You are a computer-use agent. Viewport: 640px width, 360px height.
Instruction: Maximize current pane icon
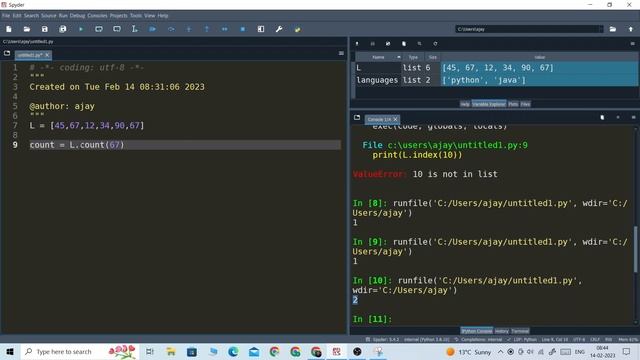point(261,29)
